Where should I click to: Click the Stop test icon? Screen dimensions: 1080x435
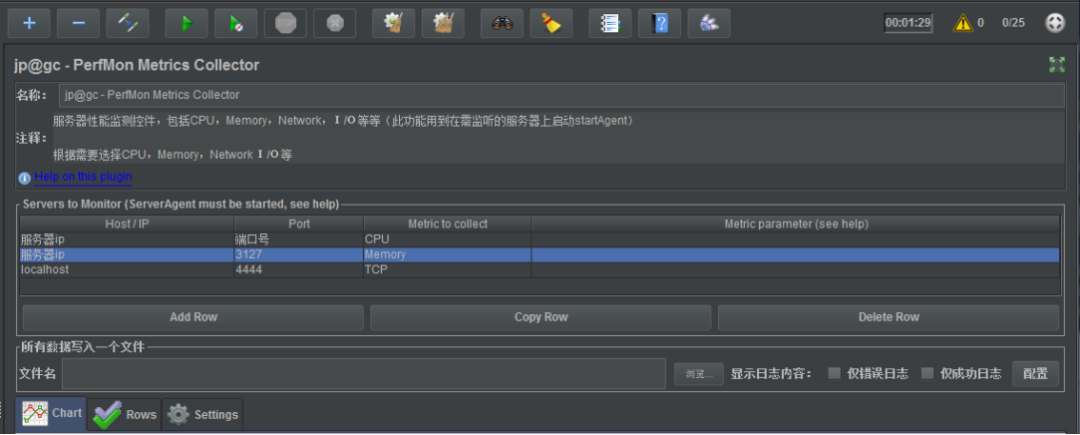click(286, 23)
